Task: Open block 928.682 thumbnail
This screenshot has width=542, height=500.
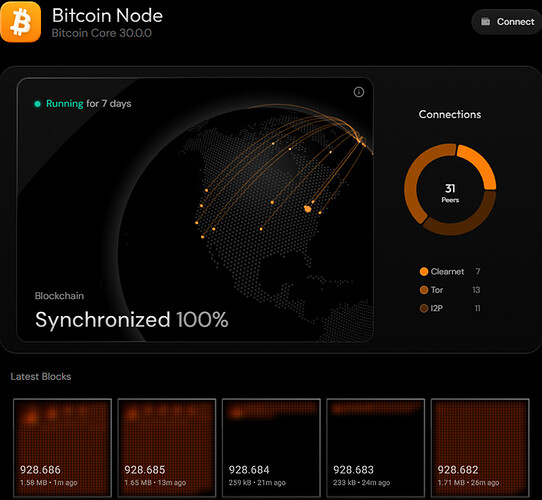Action: click(x=480, y=448)
